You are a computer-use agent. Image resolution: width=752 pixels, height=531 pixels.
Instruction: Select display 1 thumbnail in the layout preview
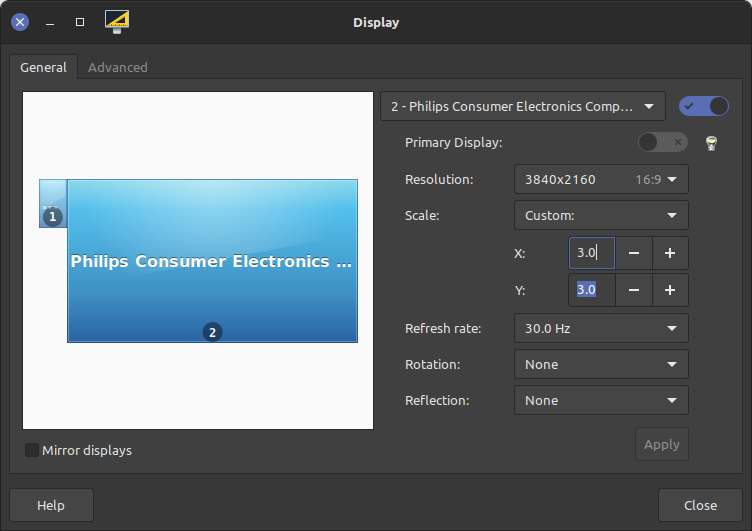(53, 203)
